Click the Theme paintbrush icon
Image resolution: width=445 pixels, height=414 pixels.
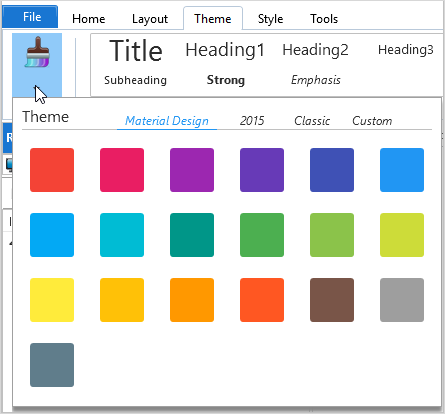(37, 52)
